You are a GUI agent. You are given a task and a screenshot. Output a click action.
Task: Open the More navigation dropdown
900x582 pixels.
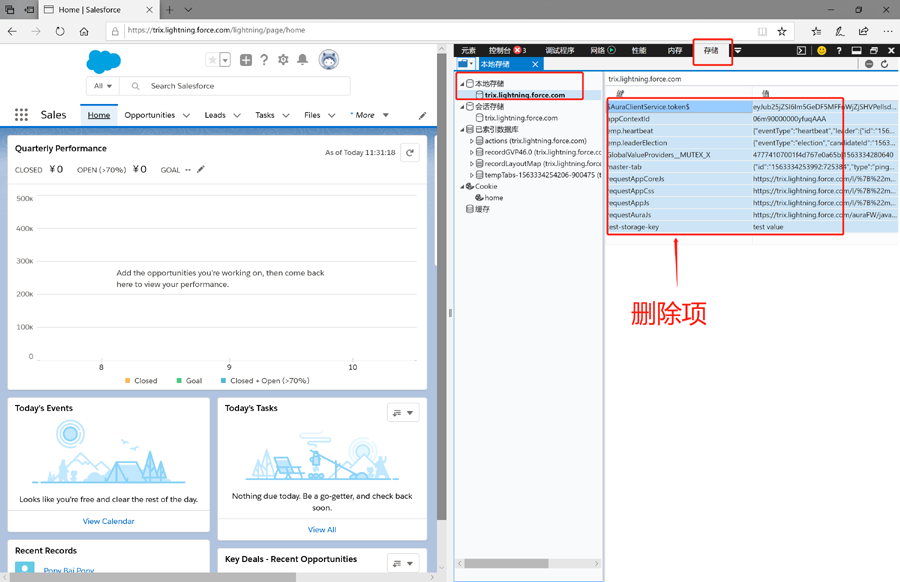(370, 115)
